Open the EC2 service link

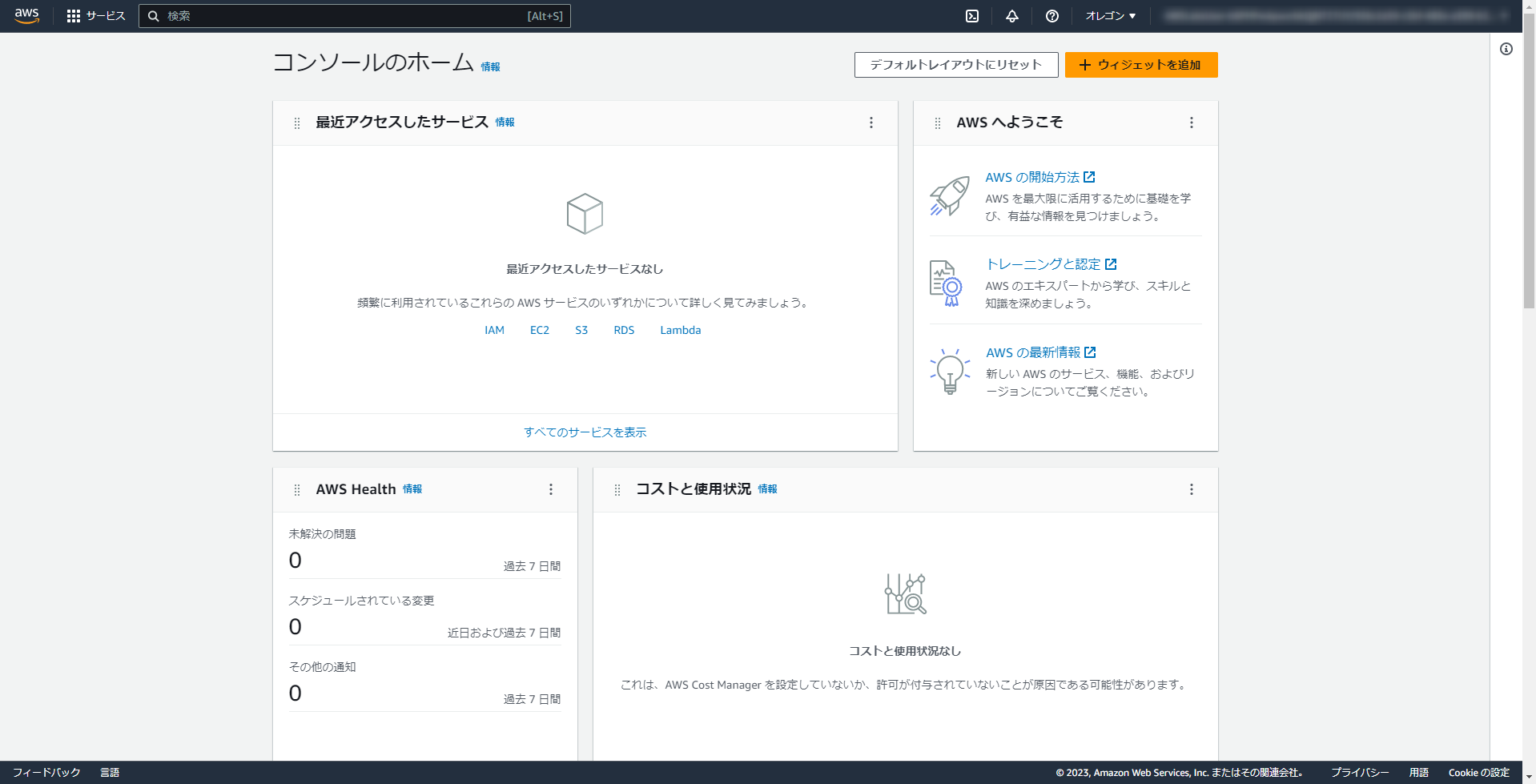pyautogui.click(x=539, y=330)
